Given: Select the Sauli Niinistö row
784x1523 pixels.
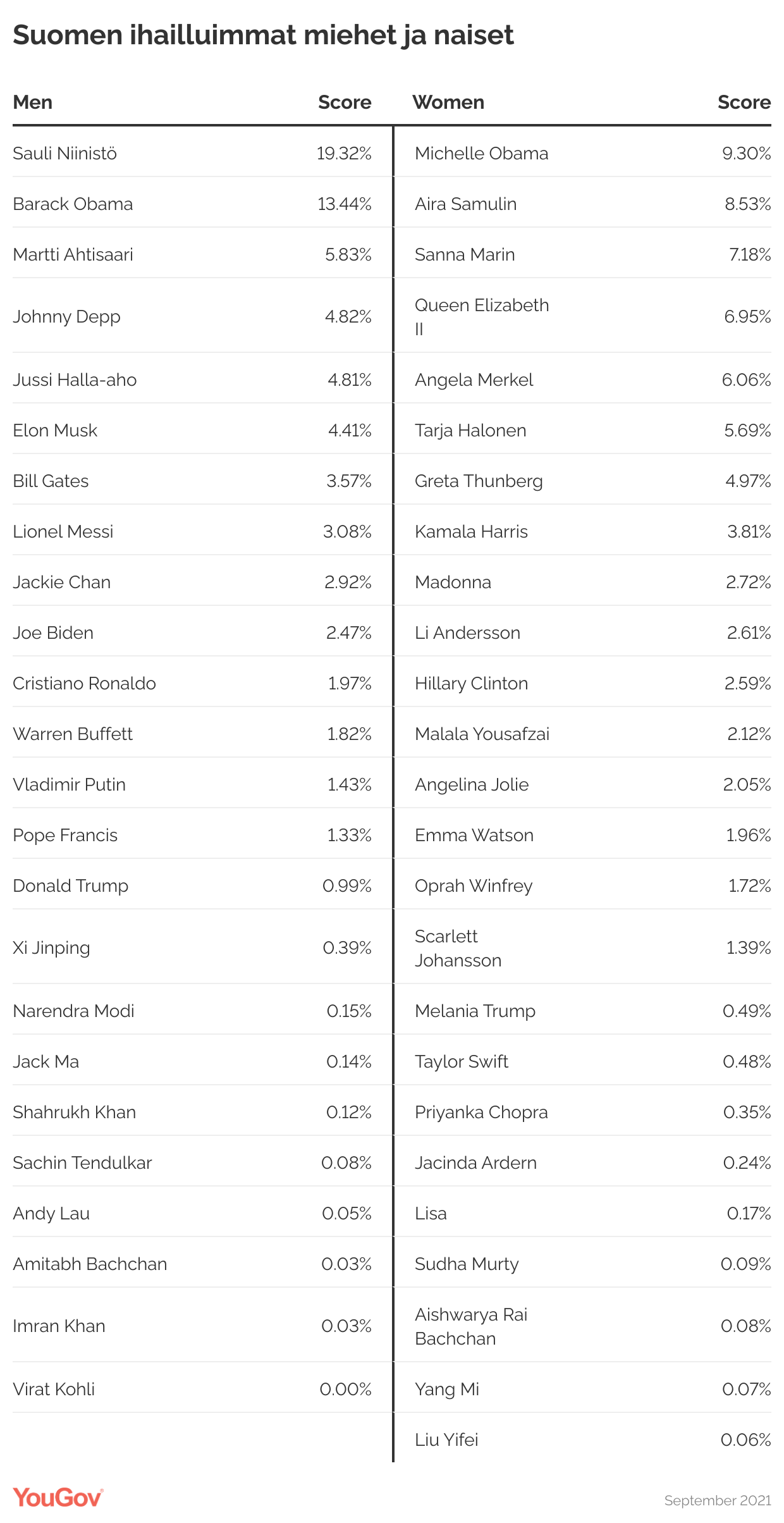Looking at the screenshot, I should pos(192,153).
